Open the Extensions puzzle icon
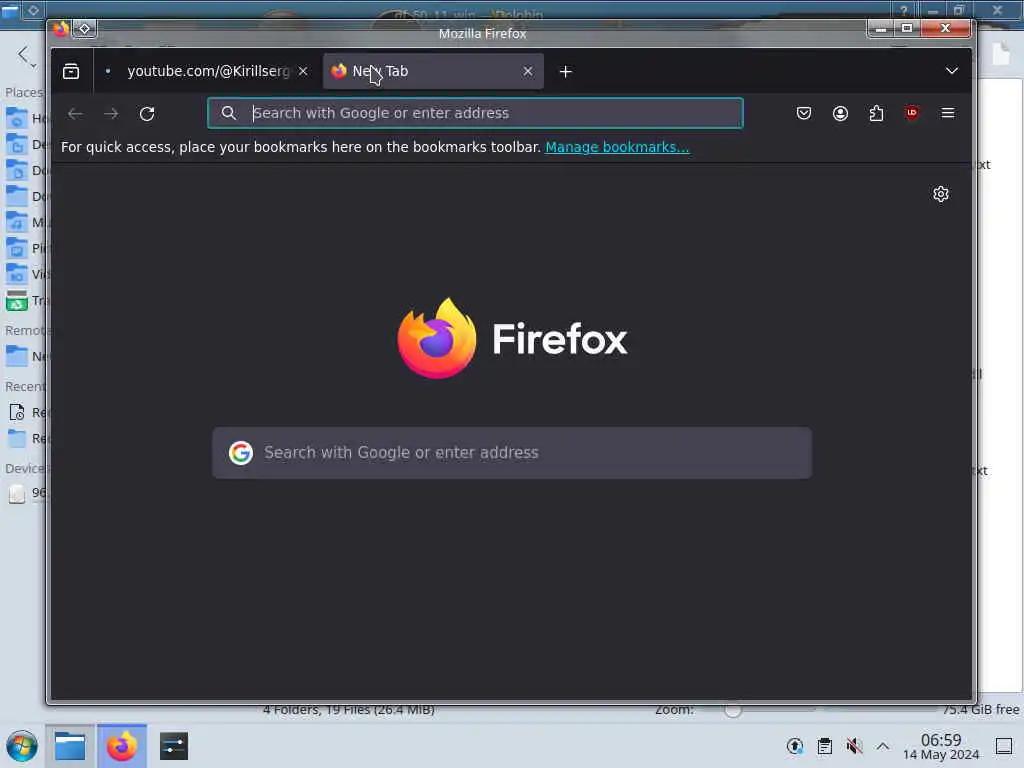Image resolution: width=1024 pixels, height=768 pixels. [876, 113]
